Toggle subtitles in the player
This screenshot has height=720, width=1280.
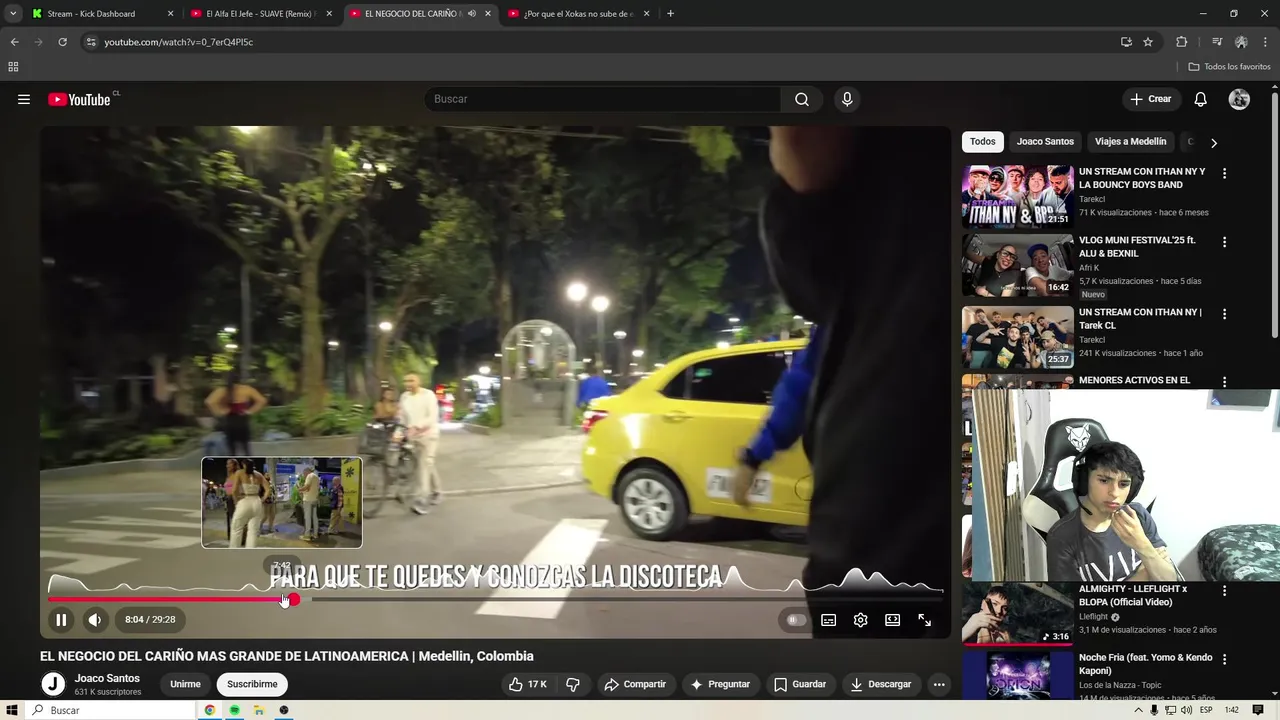coord(828,620)
